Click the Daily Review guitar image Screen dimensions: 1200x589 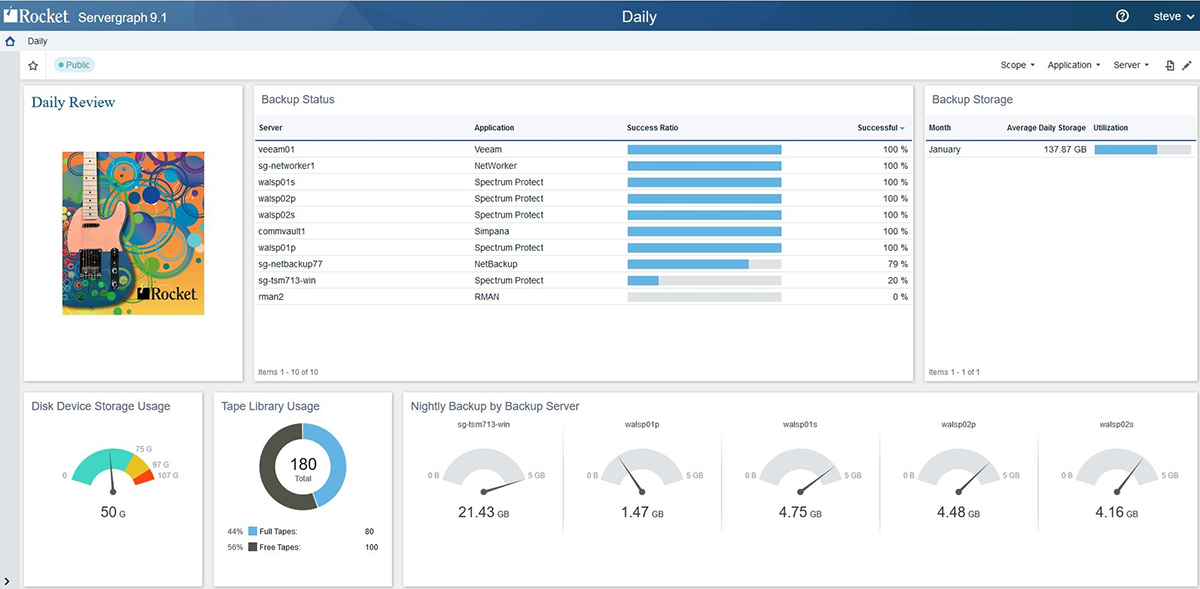click(x=133, y=233)
